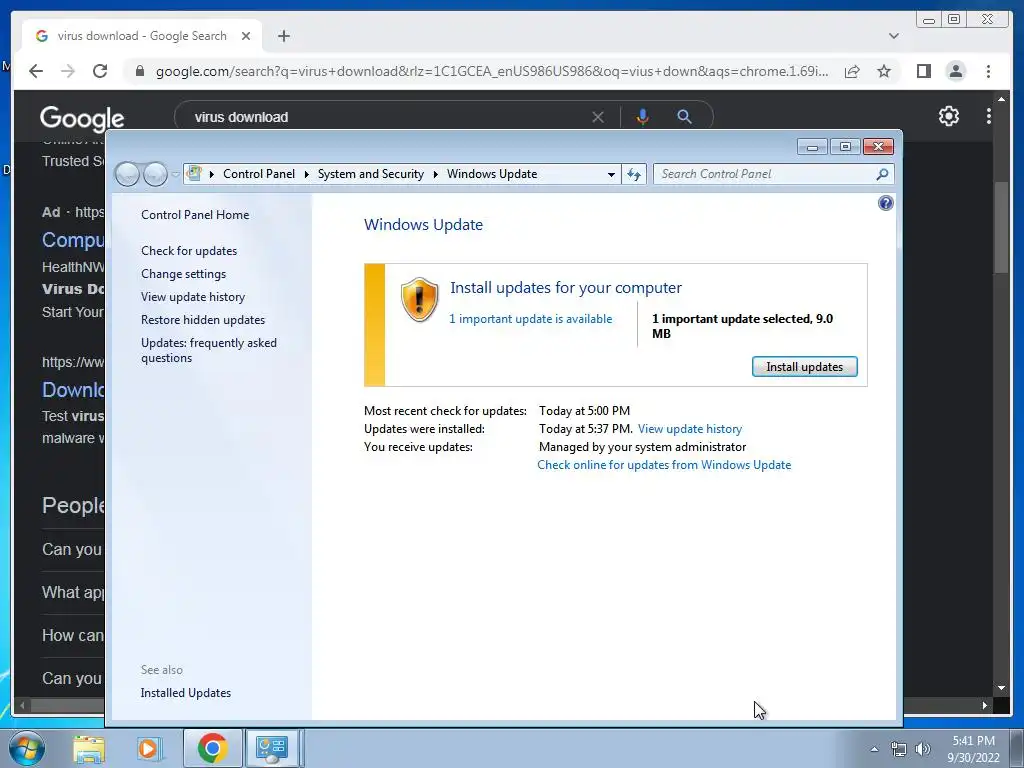Open View update history in sidebar
This screenshot has height=768, width=1024.
[193, 296]
